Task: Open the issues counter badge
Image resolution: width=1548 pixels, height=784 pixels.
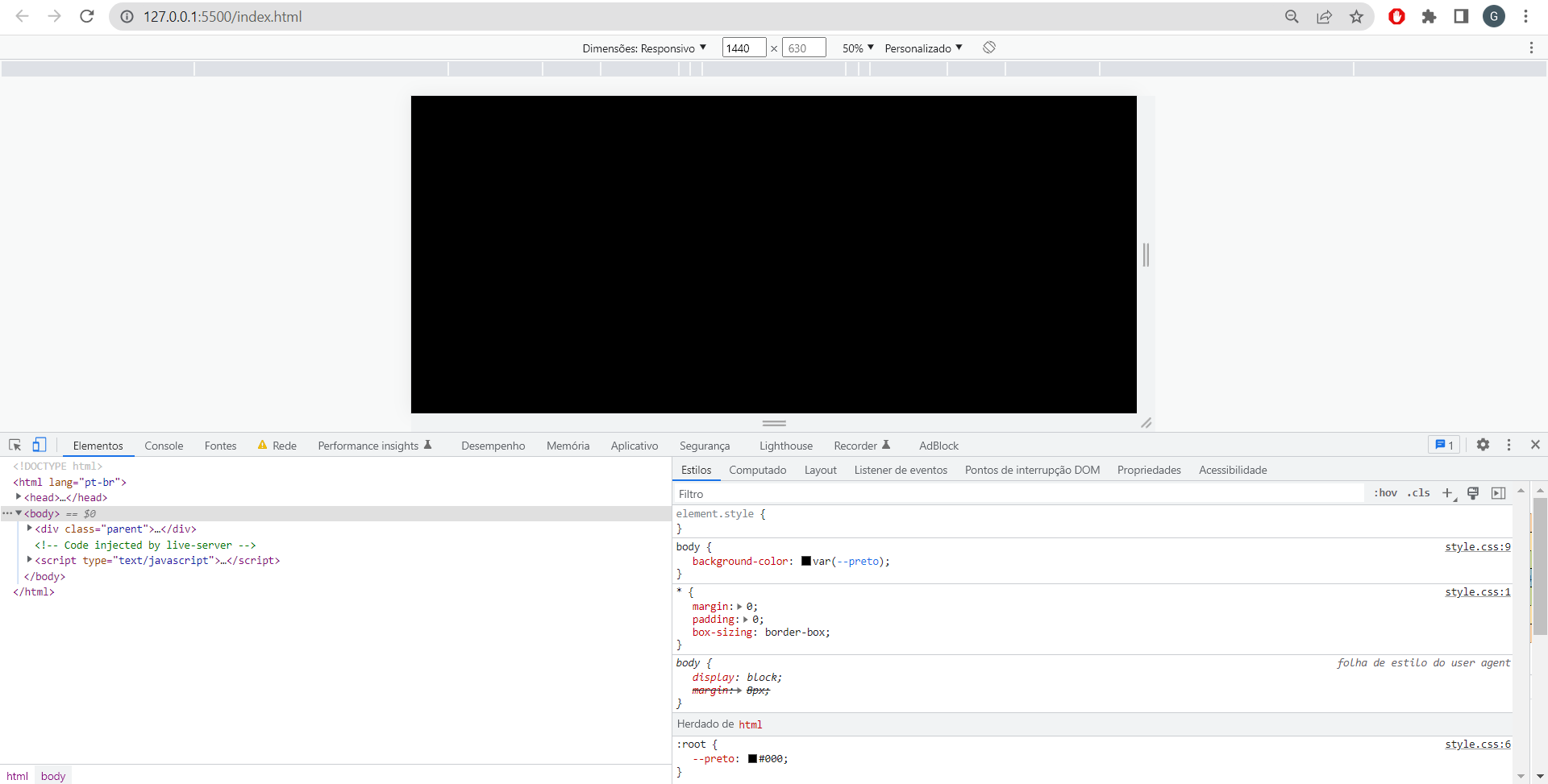Action: point(1444,445)
